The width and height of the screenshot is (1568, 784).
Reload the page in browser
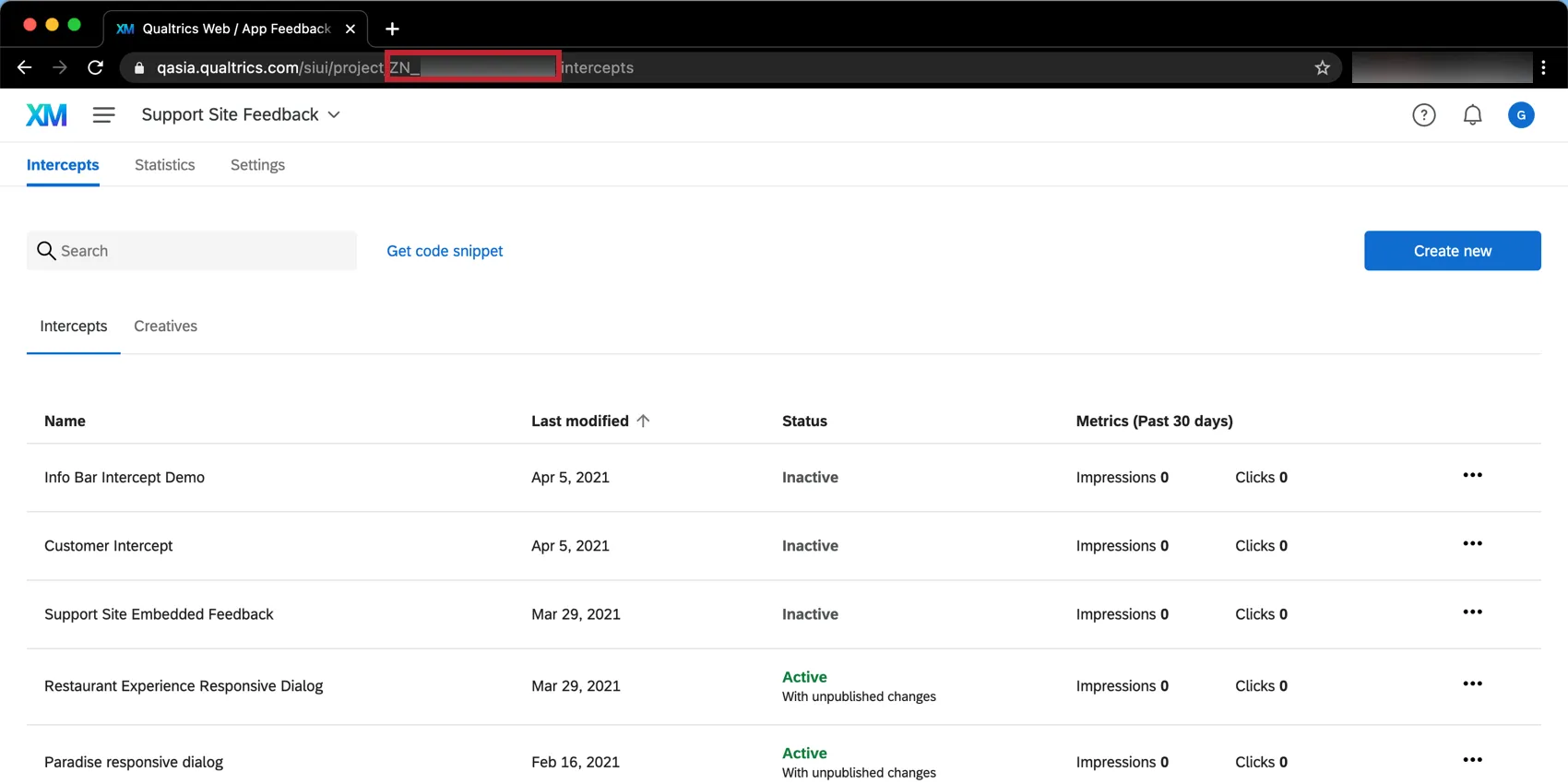95,67
